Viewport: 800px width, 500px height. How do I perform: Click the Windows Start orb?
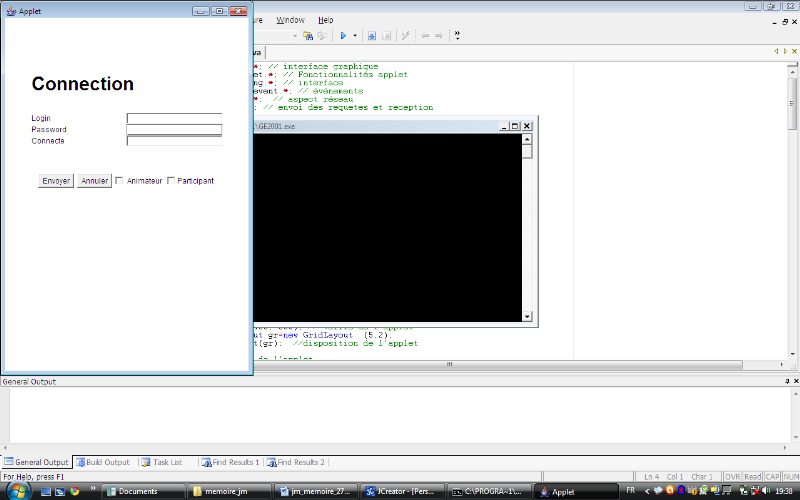point(19,491)
